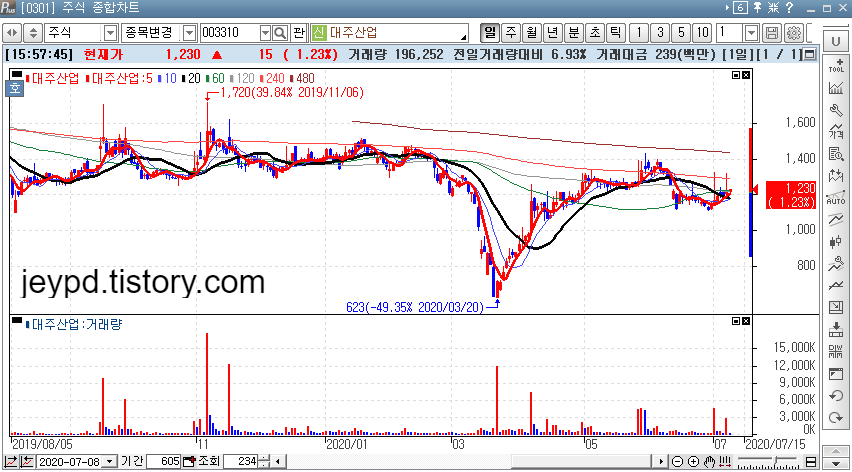
Task: Toggle the 월 monthly period button
Action: [531, 33]
